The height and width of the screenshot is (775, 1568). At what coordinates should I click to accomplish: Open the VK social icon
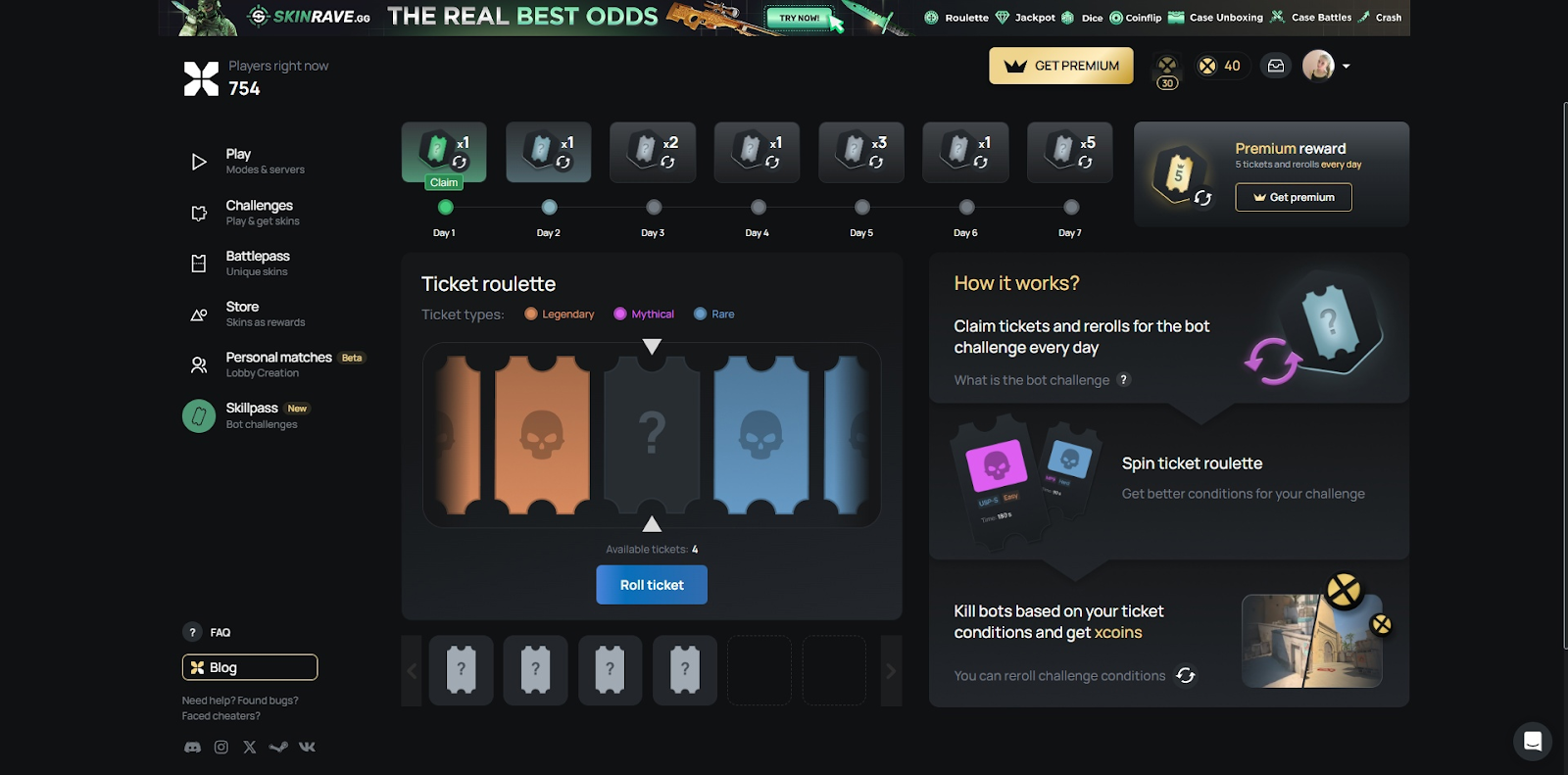point(307,747)
